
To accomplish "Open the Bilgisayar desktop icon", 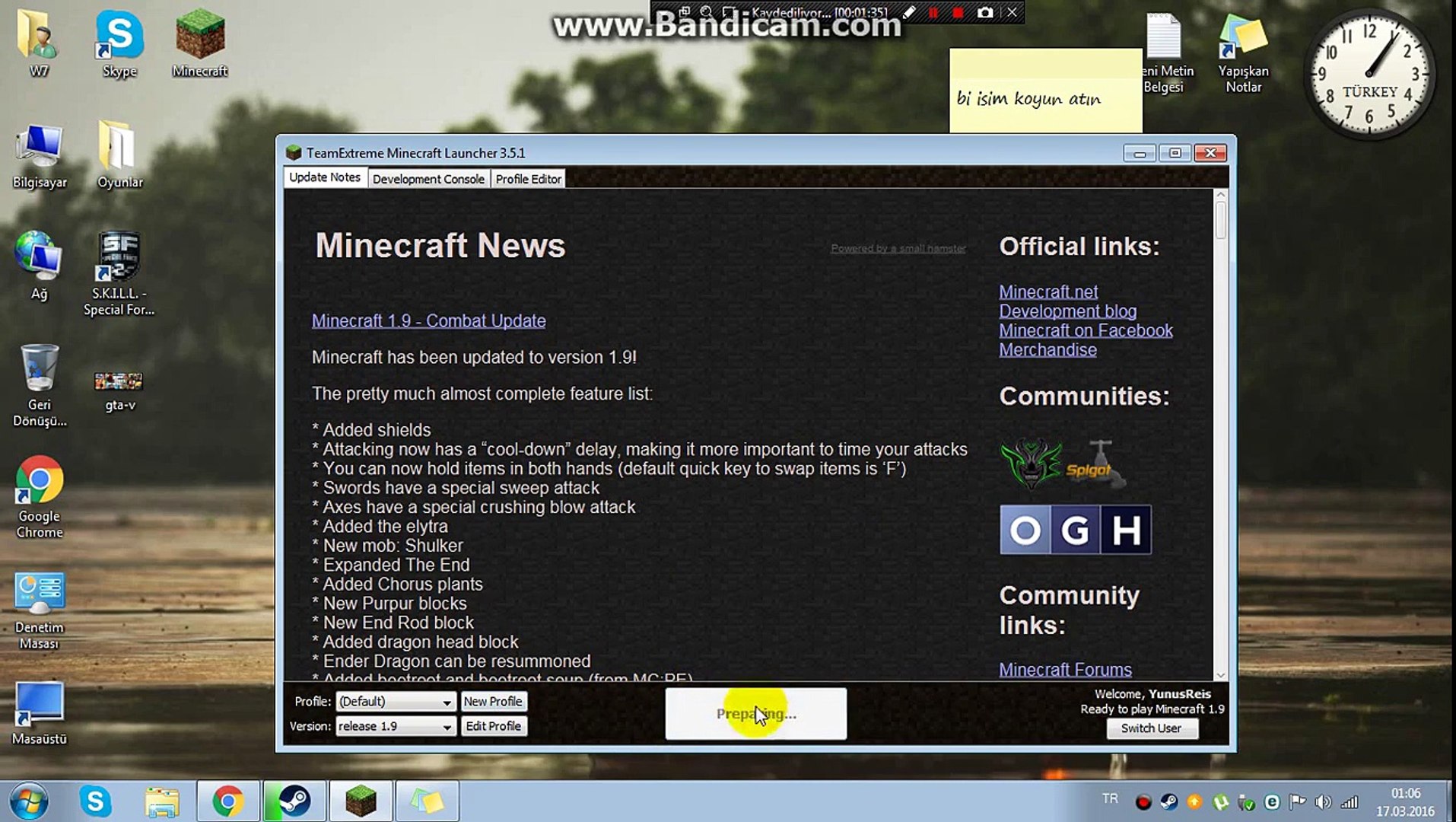I will coord(40,156).
